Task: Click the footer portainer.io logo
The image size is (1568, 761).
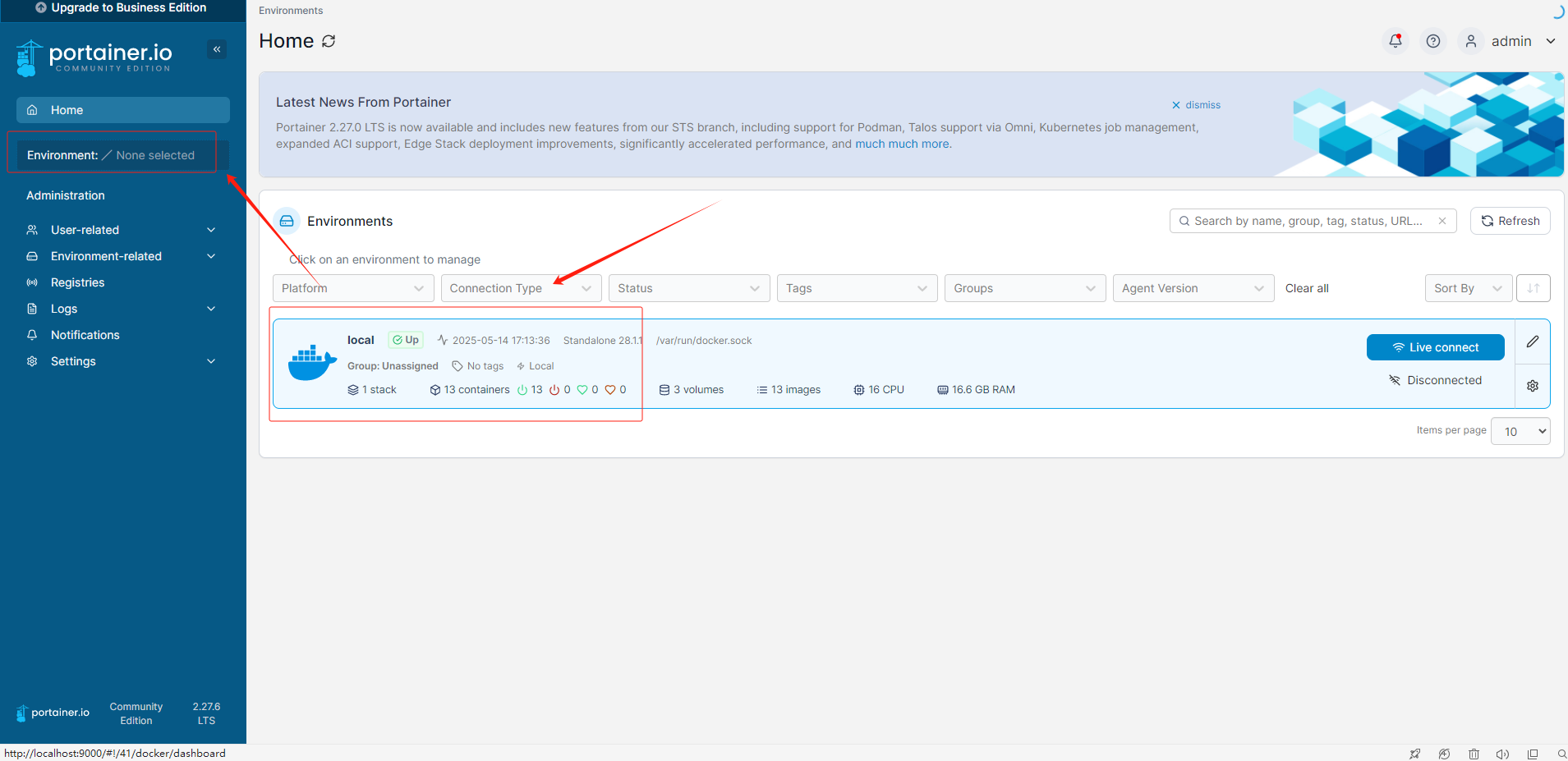Action: [53, 713]
